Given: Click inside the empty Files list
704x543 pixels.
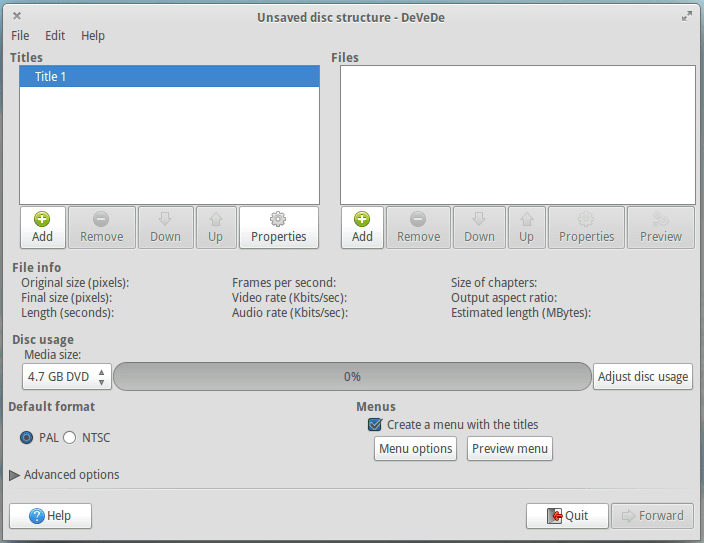Looking at the screenshot, I should [x=518, y=135].
